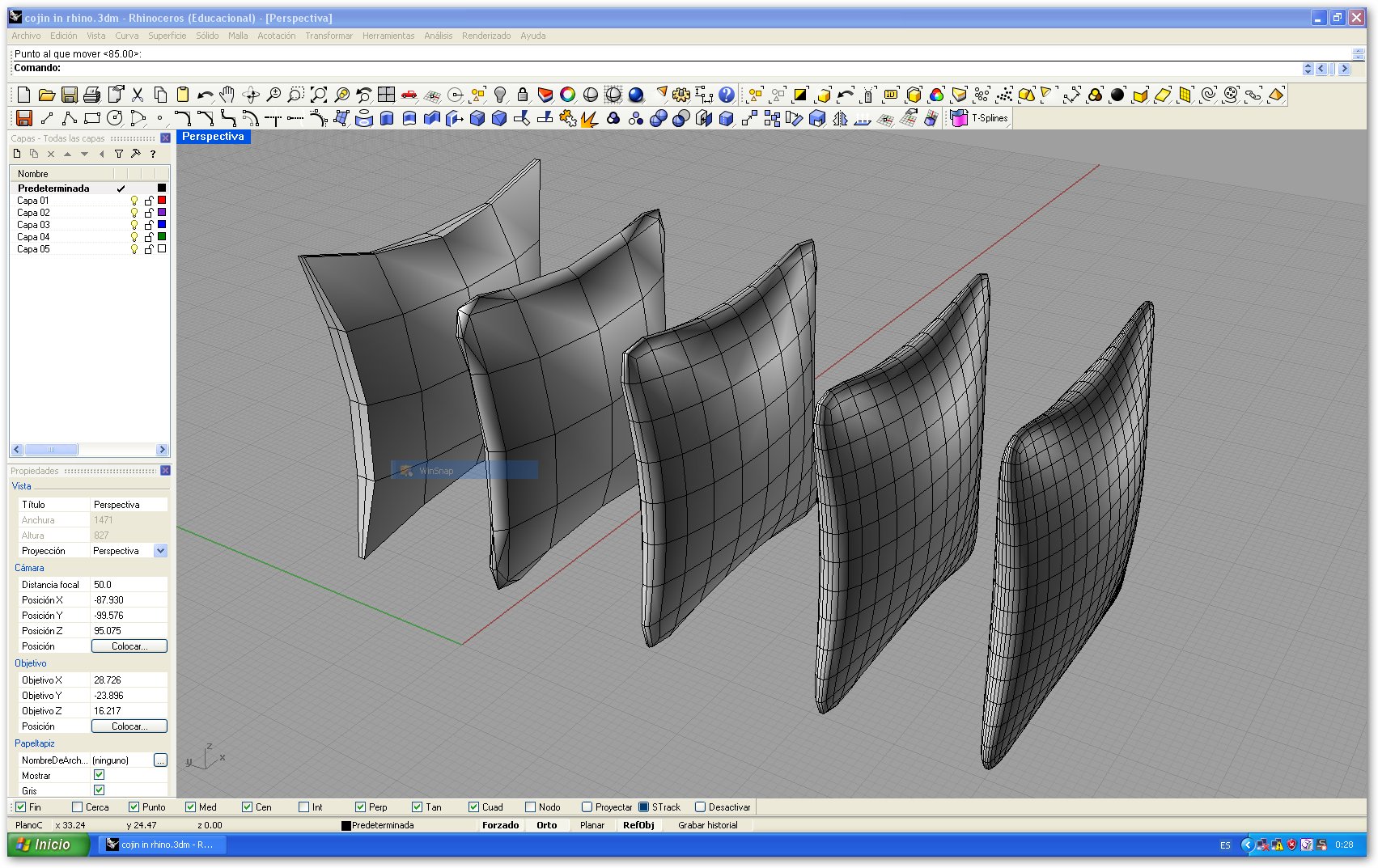Click the Distancia focal value field
This screenshot has width=1378, height=868.
point(129,585)
